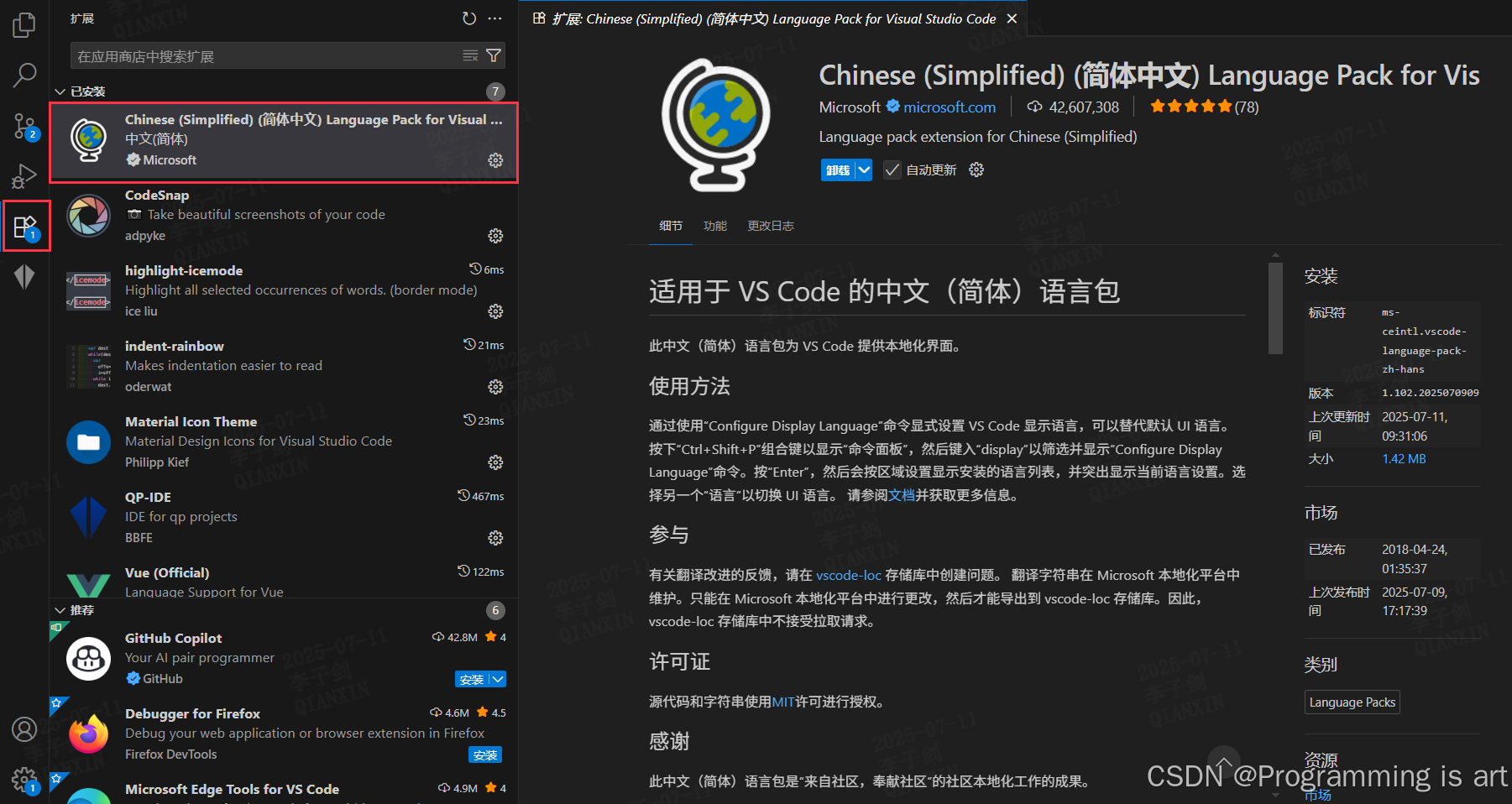Open the Source Control view
The width and height of the screenshot is (1512, 804).
(24, 127)
